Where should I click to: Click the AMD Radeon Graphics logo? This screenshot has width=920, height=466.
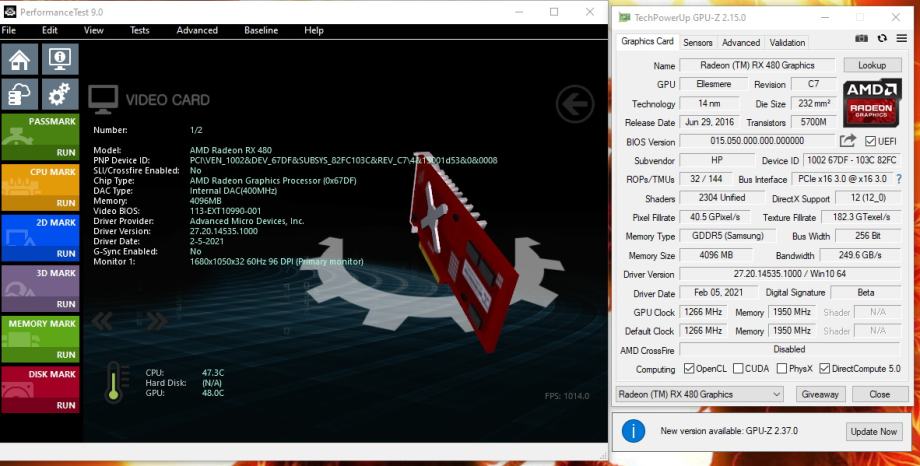tap(872, 103)
